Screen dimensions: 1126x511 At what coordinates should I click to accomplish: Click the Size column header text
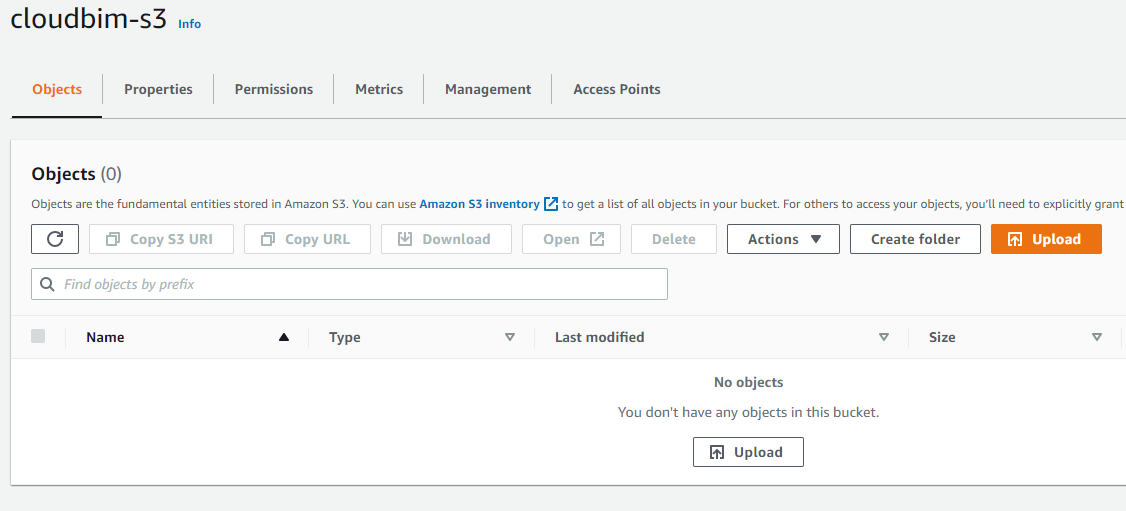[942, 337]
